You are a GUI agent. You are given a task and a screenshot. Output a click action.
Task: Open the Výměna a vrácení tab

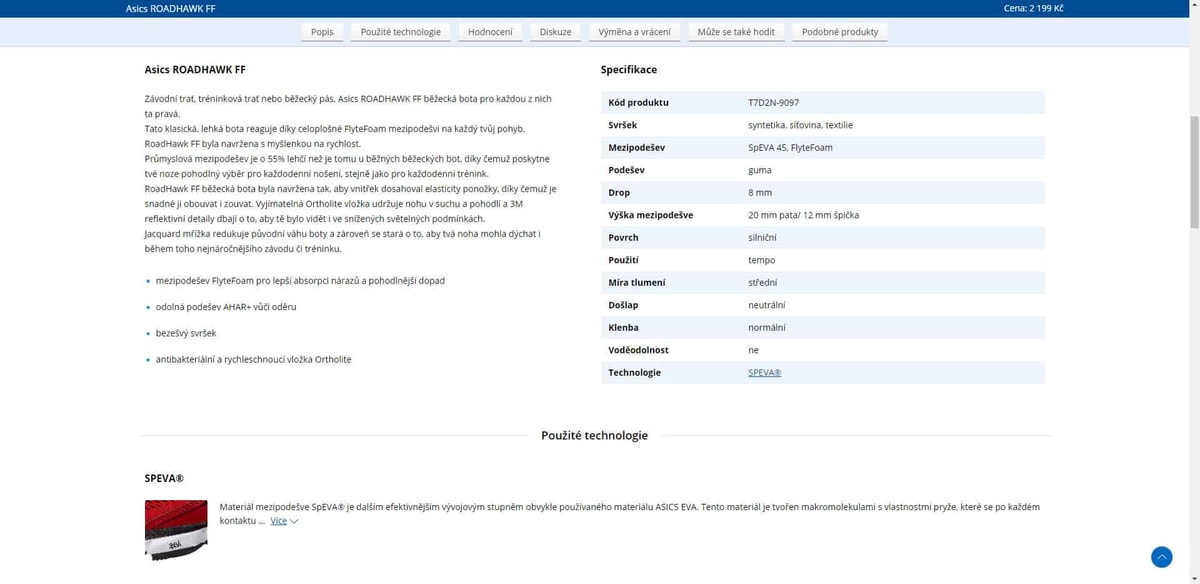tap(635, 32)
